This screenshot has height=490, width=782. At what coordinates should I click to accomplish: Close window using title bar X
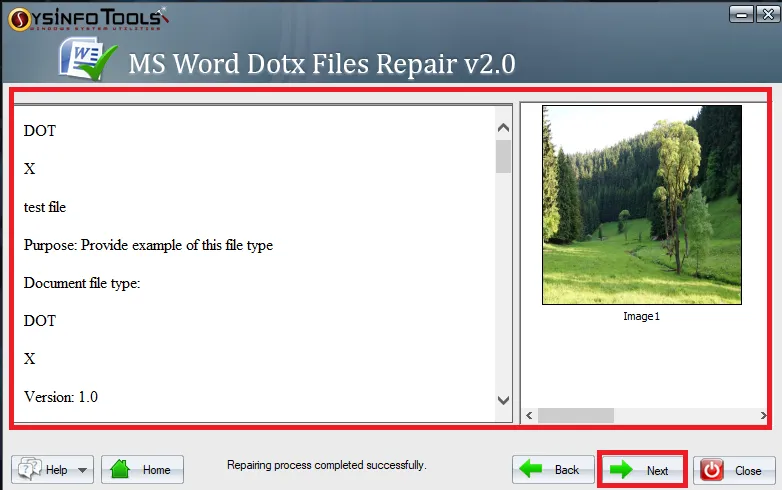[x=768, y=14]
